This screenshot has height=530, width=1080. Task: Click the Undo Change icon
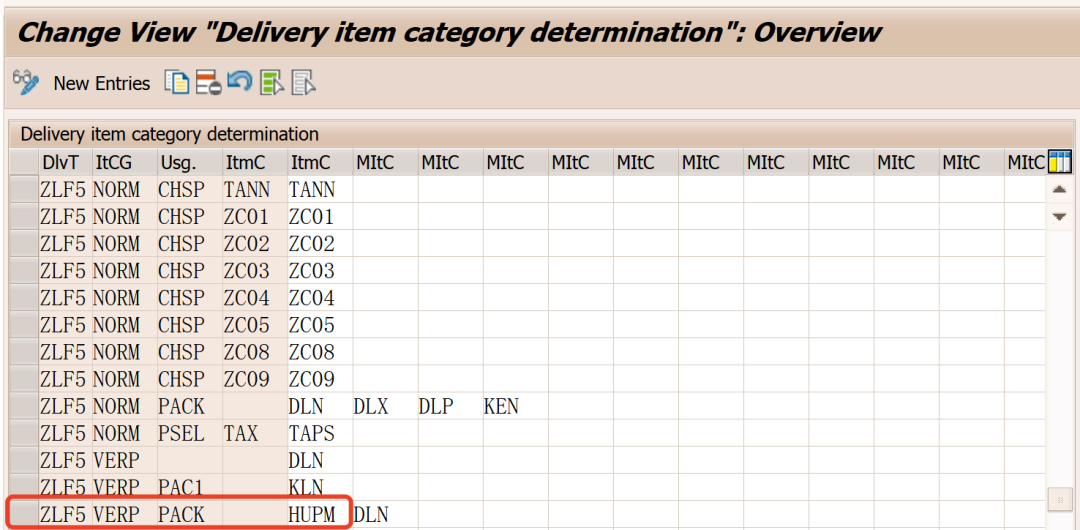(x=240, y=83)
